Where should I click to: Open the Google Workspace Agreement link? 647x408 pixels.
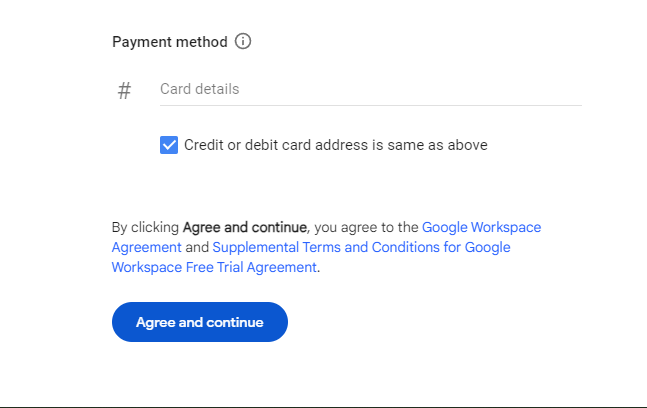click(481, 227)
